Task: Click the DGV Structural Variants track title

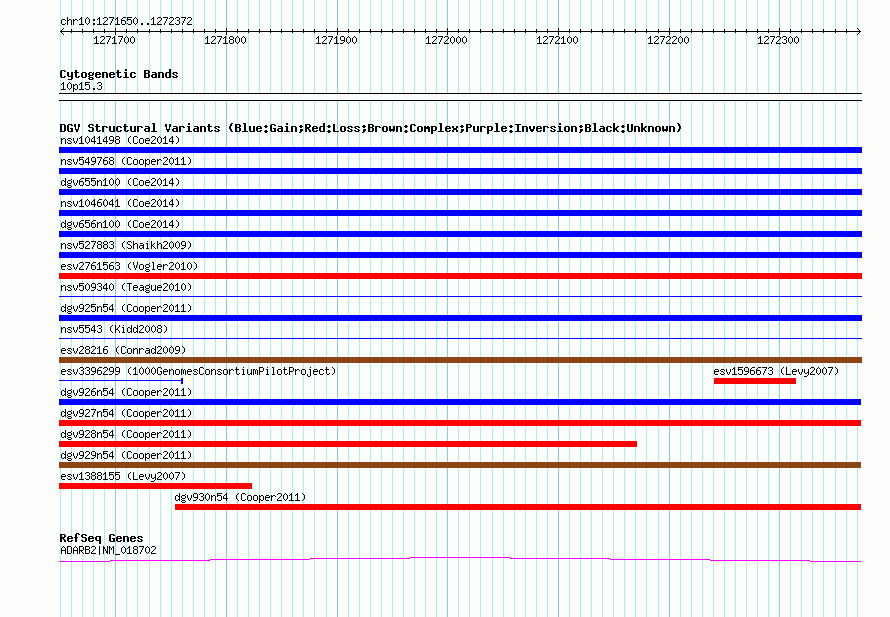Action: 371,128
